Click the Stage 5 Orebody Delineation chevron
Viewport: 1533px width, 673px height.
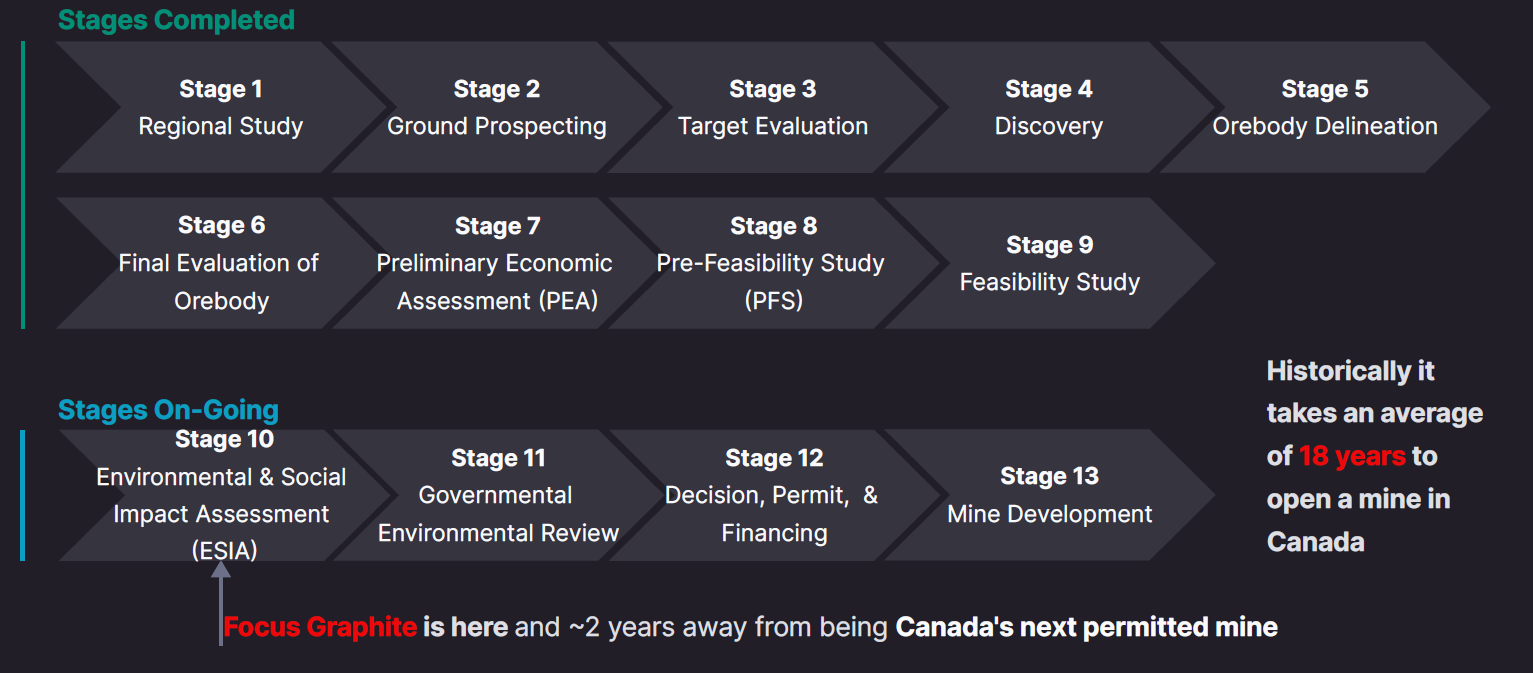point(1325,108)
